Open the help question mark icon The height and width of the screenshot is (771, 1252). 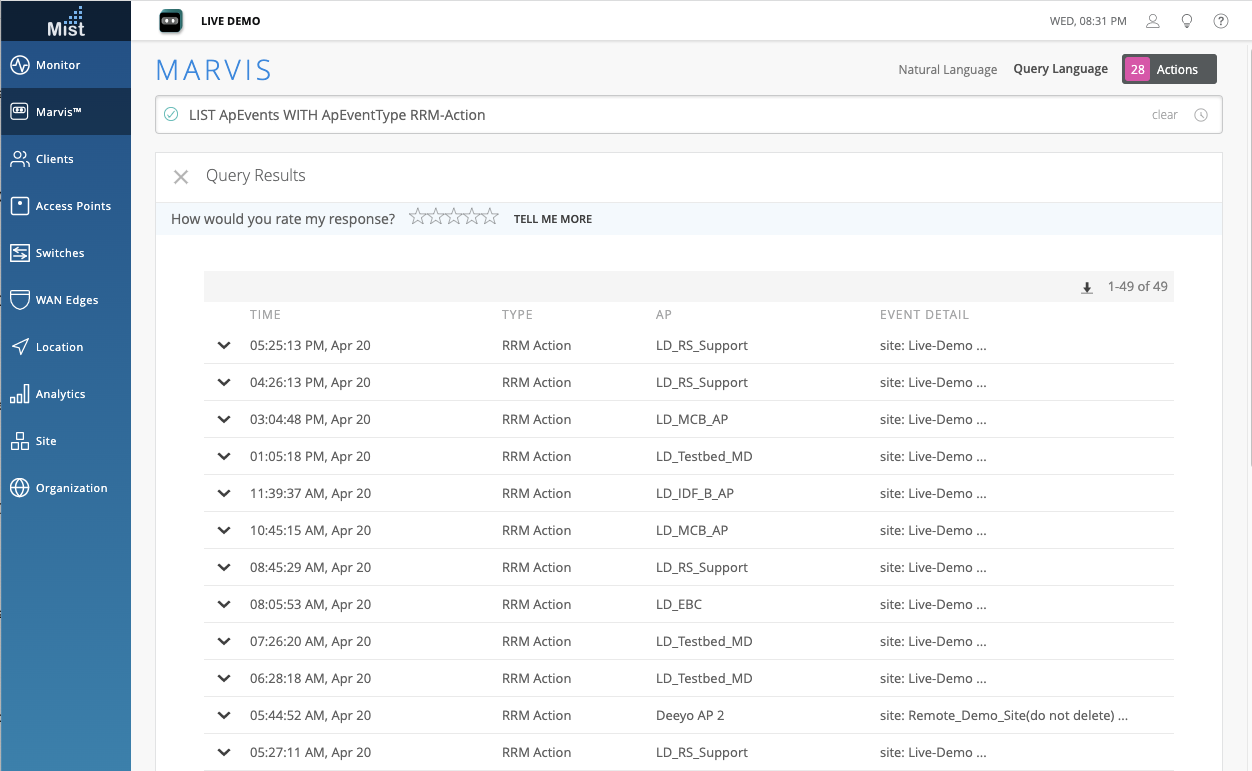(1221, 21)
